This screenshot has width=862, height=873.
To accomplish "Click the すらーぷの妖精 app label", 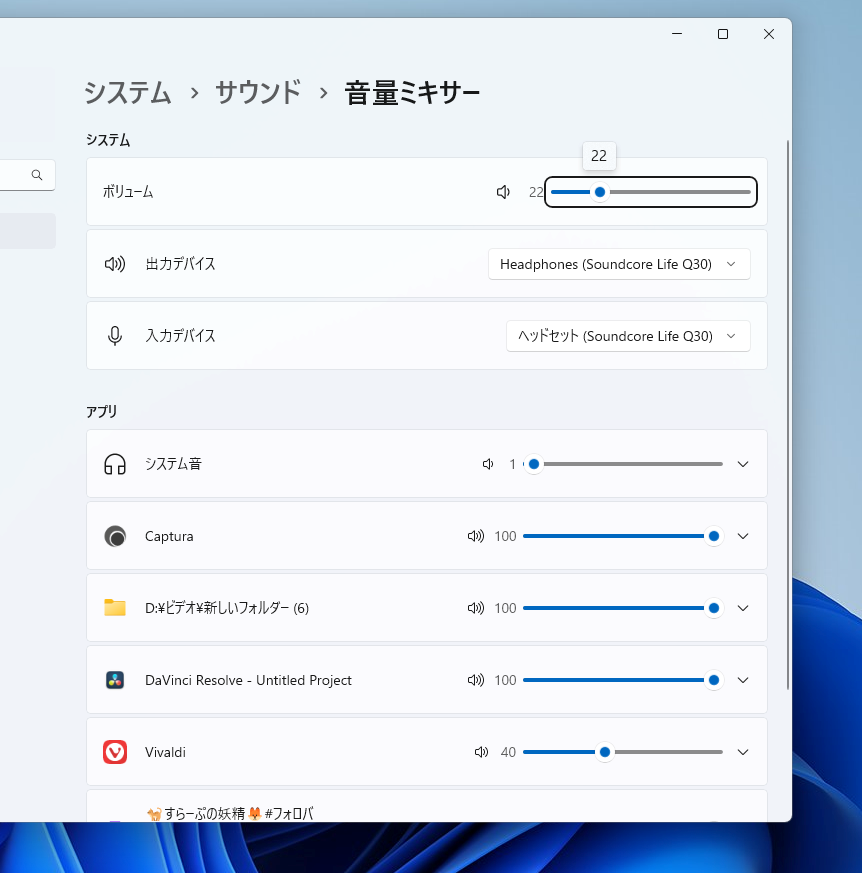I will 230,813.
